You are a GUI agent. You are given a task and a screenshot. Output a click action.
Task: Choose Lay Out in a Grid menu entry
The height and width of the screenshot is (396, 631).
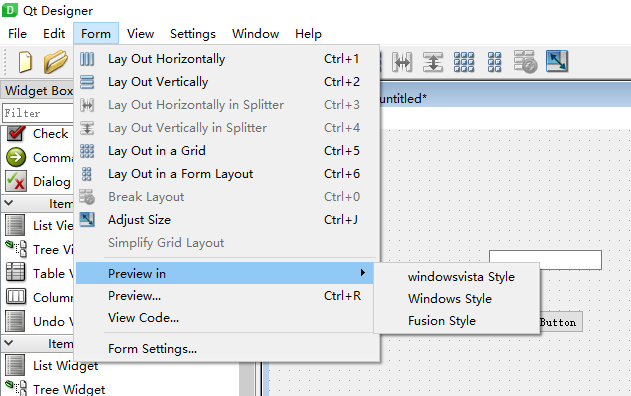pyautogui.click(x=227, y=151)
